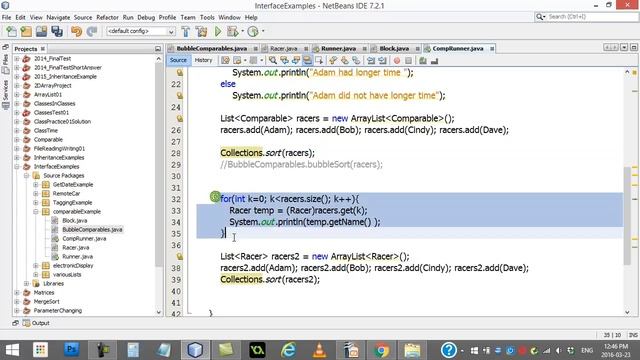This screenshot has width=640, height=360.
Task: Click the New File toolbar icon
Action: click(11, 31)
